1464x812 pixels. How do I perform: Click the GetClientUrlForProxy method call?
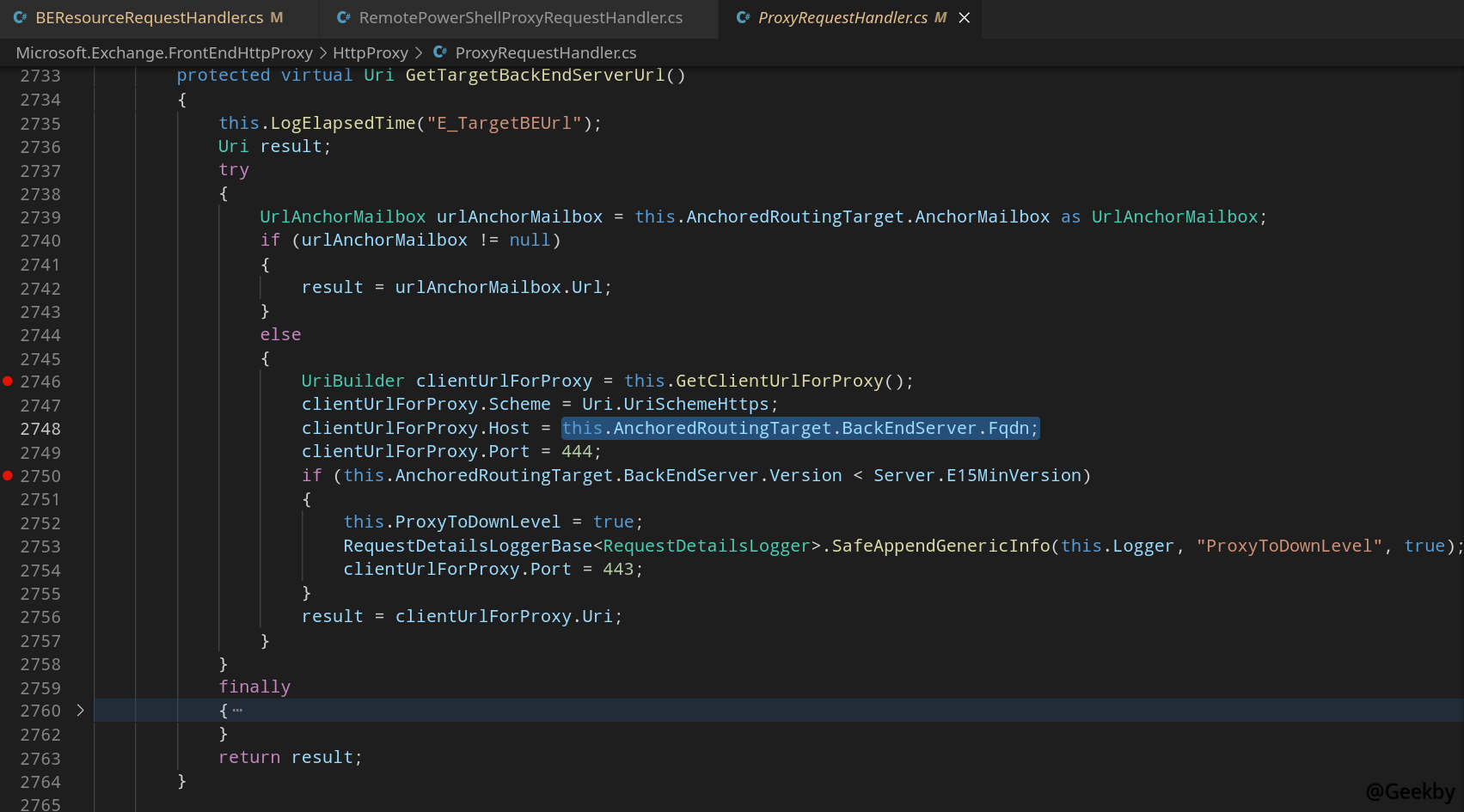coord(779,381)
